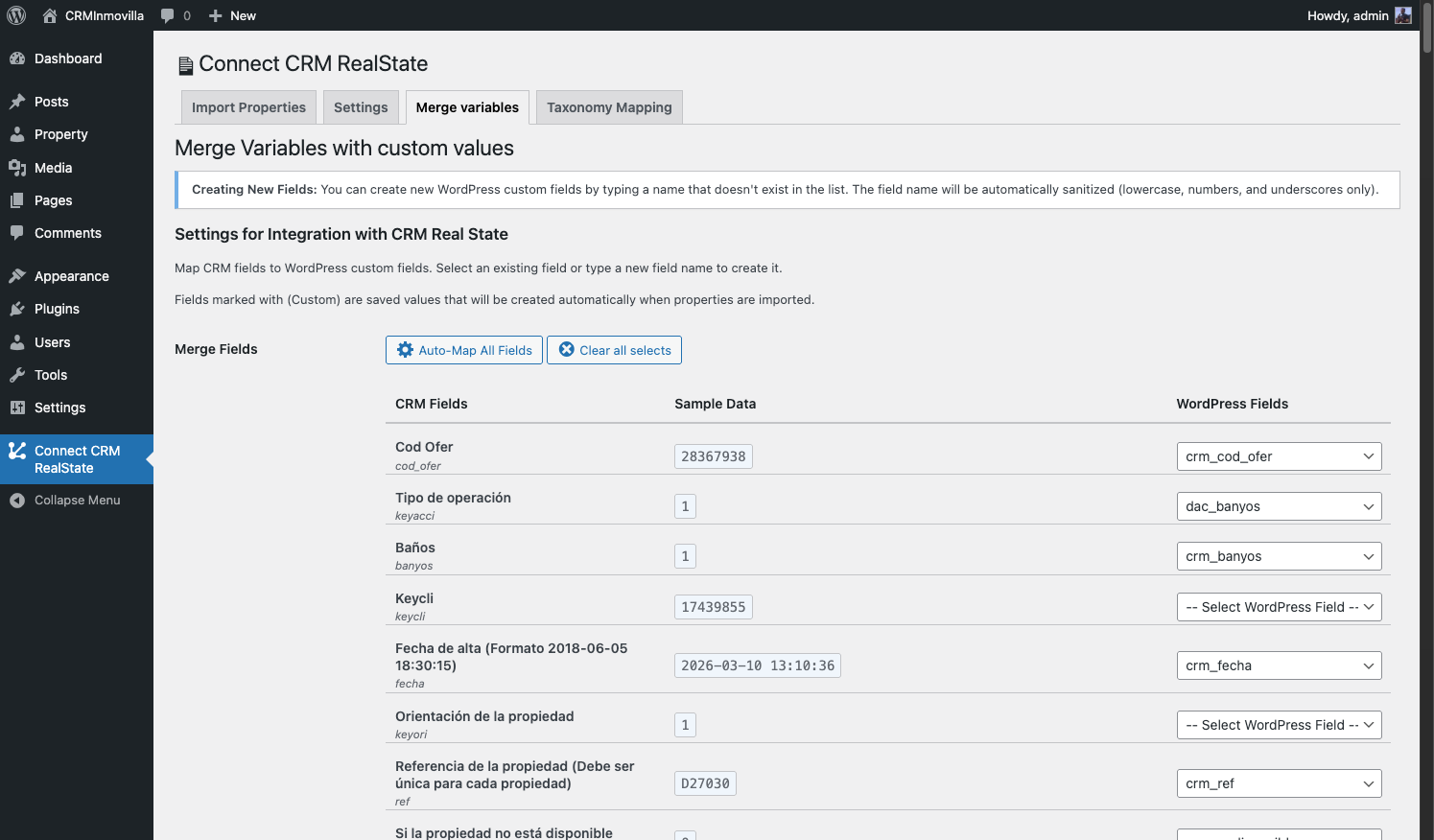Open the CRMInmovilla site home link
The image size is (1434, 840).
(x=95, y=15)
